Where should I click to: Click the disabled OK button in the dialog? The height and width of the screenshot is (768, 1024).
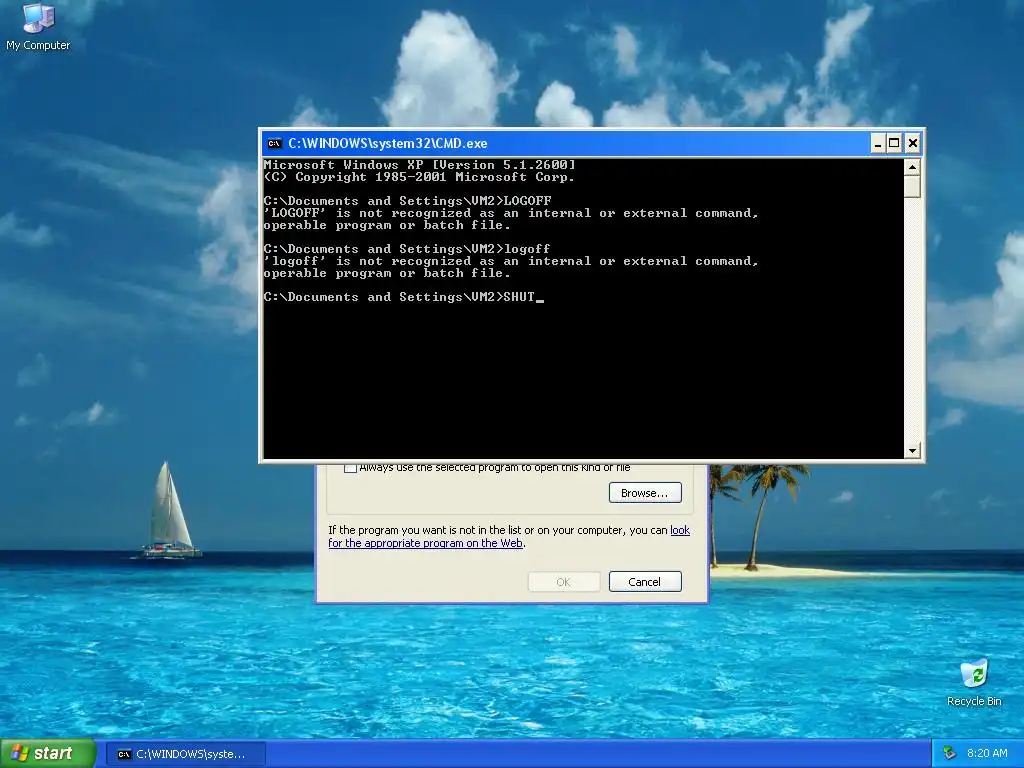[x=564, y=581]
